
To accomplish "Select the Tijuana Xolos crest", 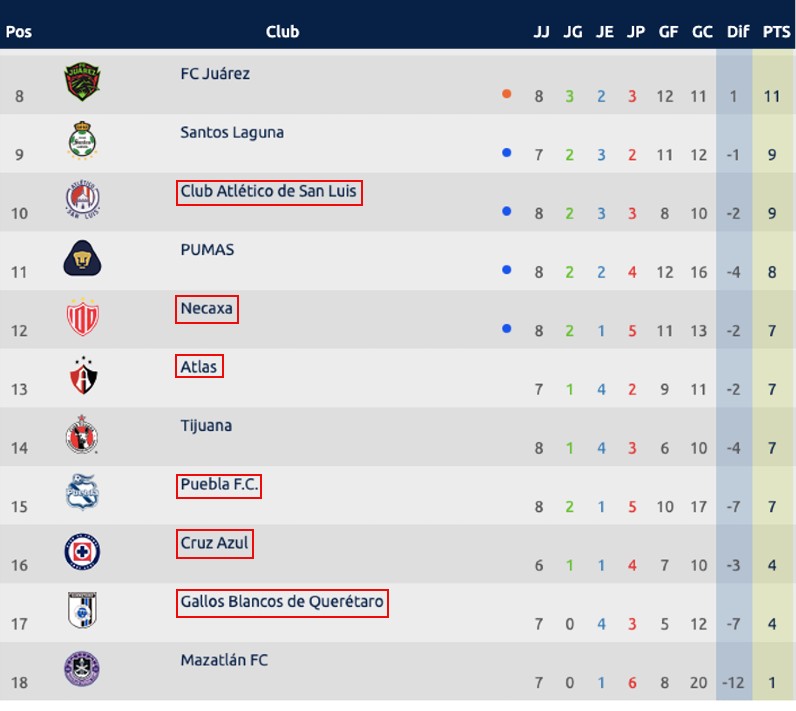I will click(82, 434).
